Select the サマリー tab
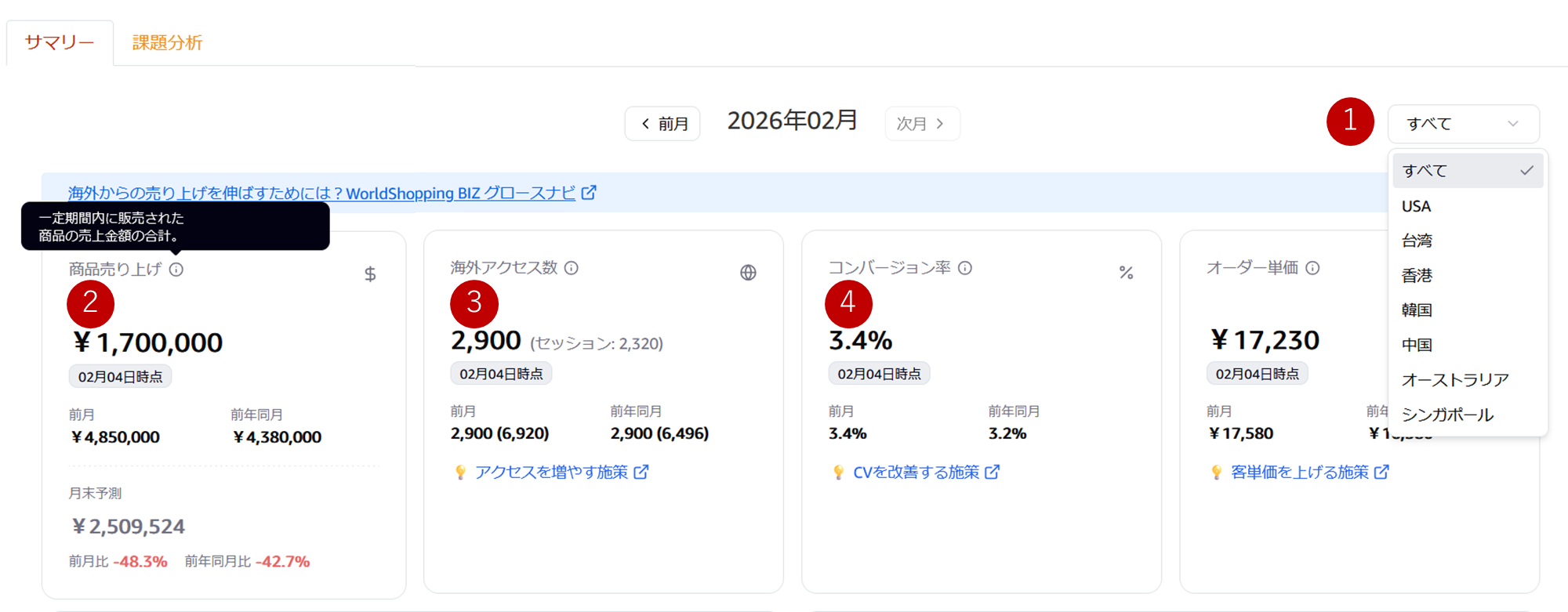The width and height of the screenshot is (1568, 612). (60, 42)
